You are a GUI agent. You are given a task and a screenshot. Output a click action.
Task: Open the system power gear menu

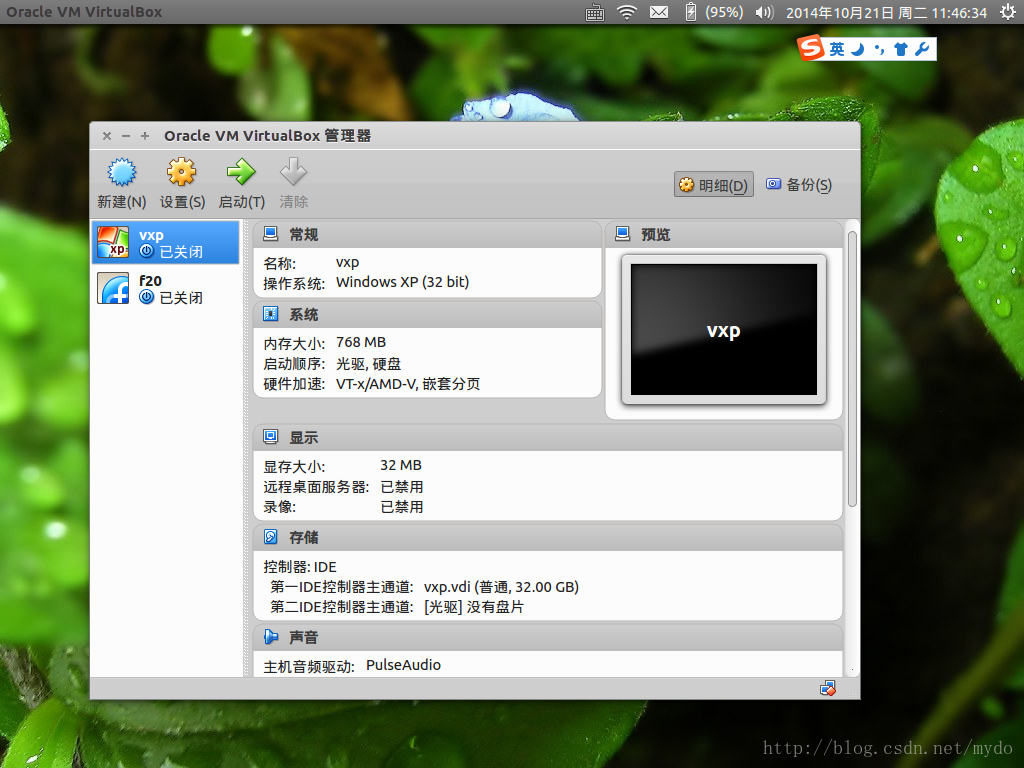[1008, 12]
